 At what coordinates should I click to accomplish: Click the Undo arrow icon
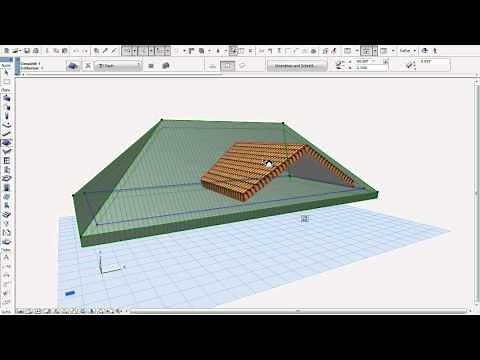coord(76,51)
